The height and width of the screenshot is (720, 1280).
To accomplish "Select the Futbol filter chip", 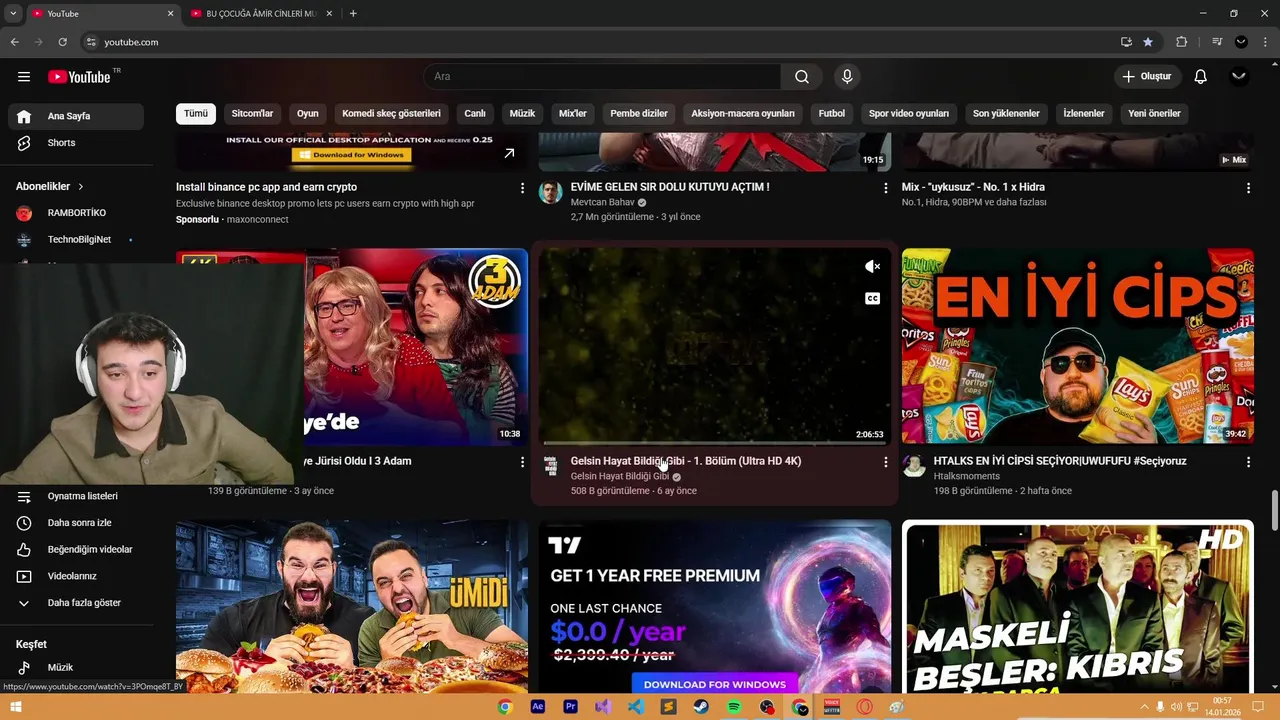I will pos(832,114).
